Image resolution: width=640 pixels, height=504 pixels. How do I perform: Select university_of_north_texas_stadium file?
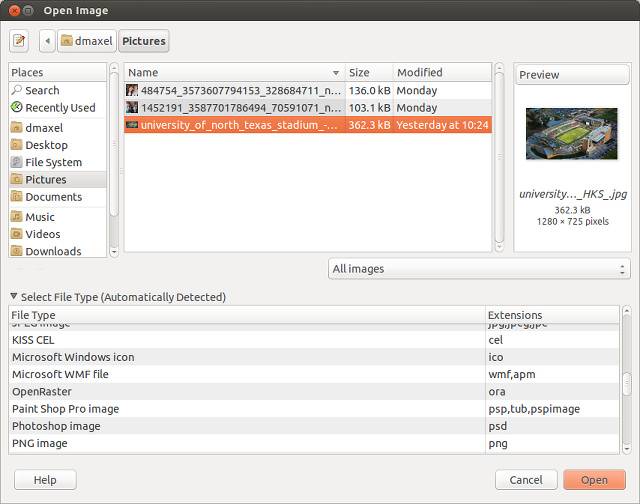pos(308,124)
